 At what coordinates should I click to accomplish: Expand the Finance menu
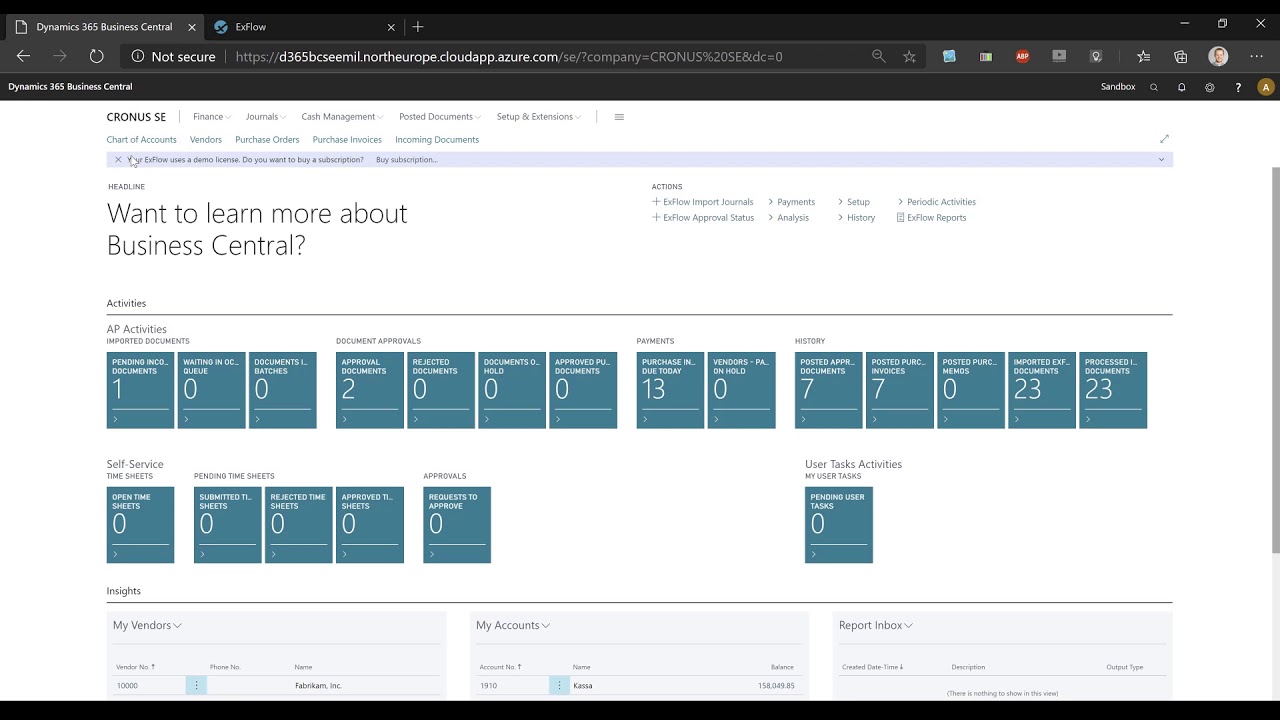pyautogui.click(x=212, y=117)
